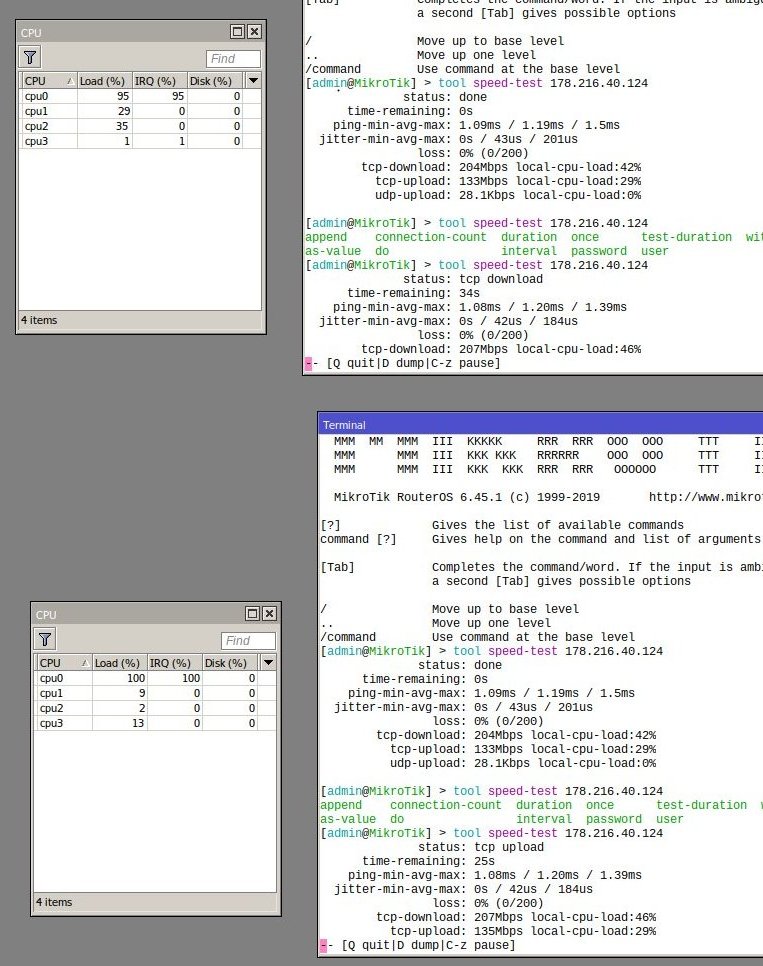This screenshot has height=966, width=763.
Task: Click the cpu0 load value 95 in the upper CPU window
Action: pos(123,96)
